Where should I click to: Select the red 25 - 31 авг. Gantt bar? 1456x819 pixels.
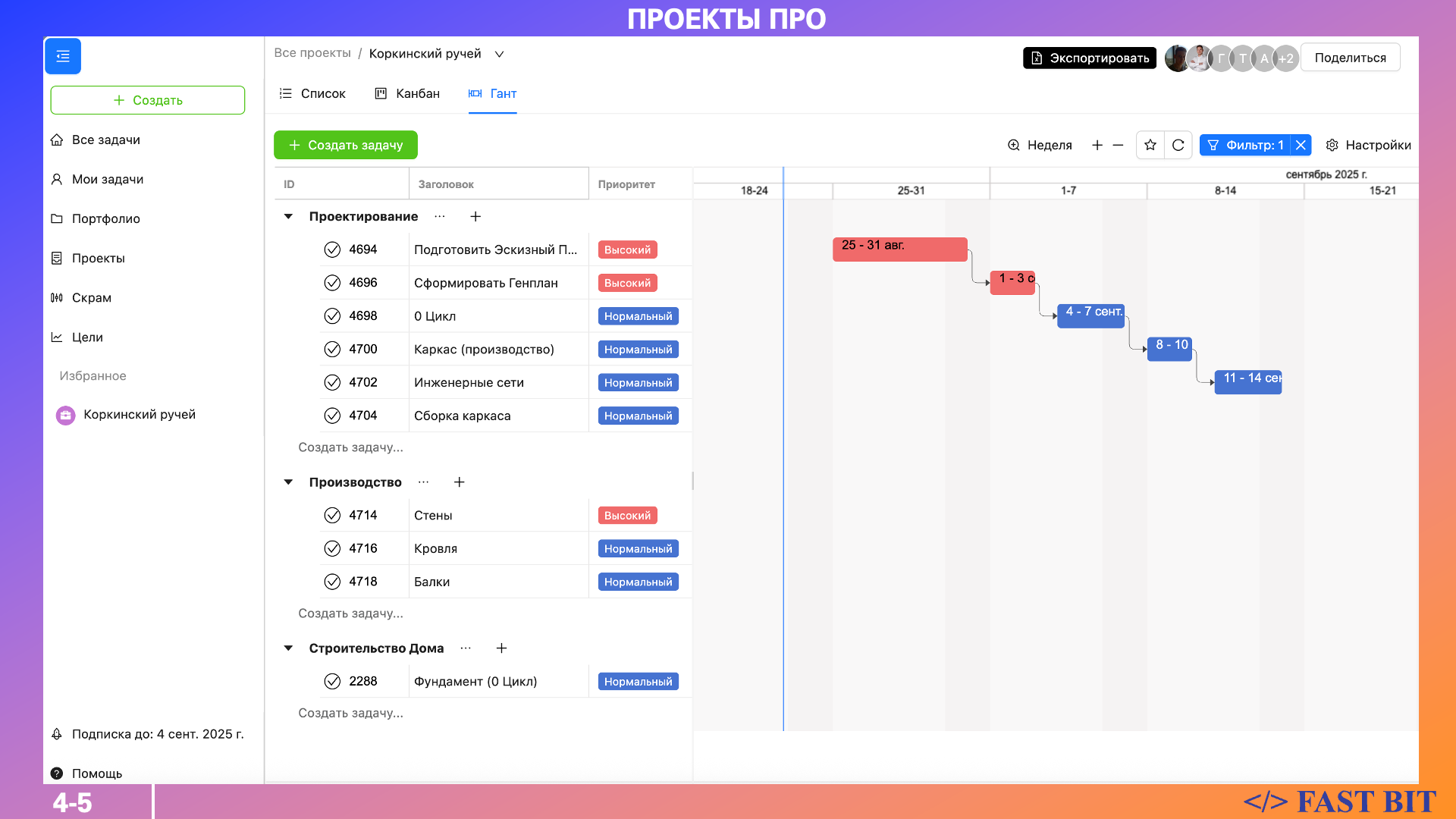899,249
